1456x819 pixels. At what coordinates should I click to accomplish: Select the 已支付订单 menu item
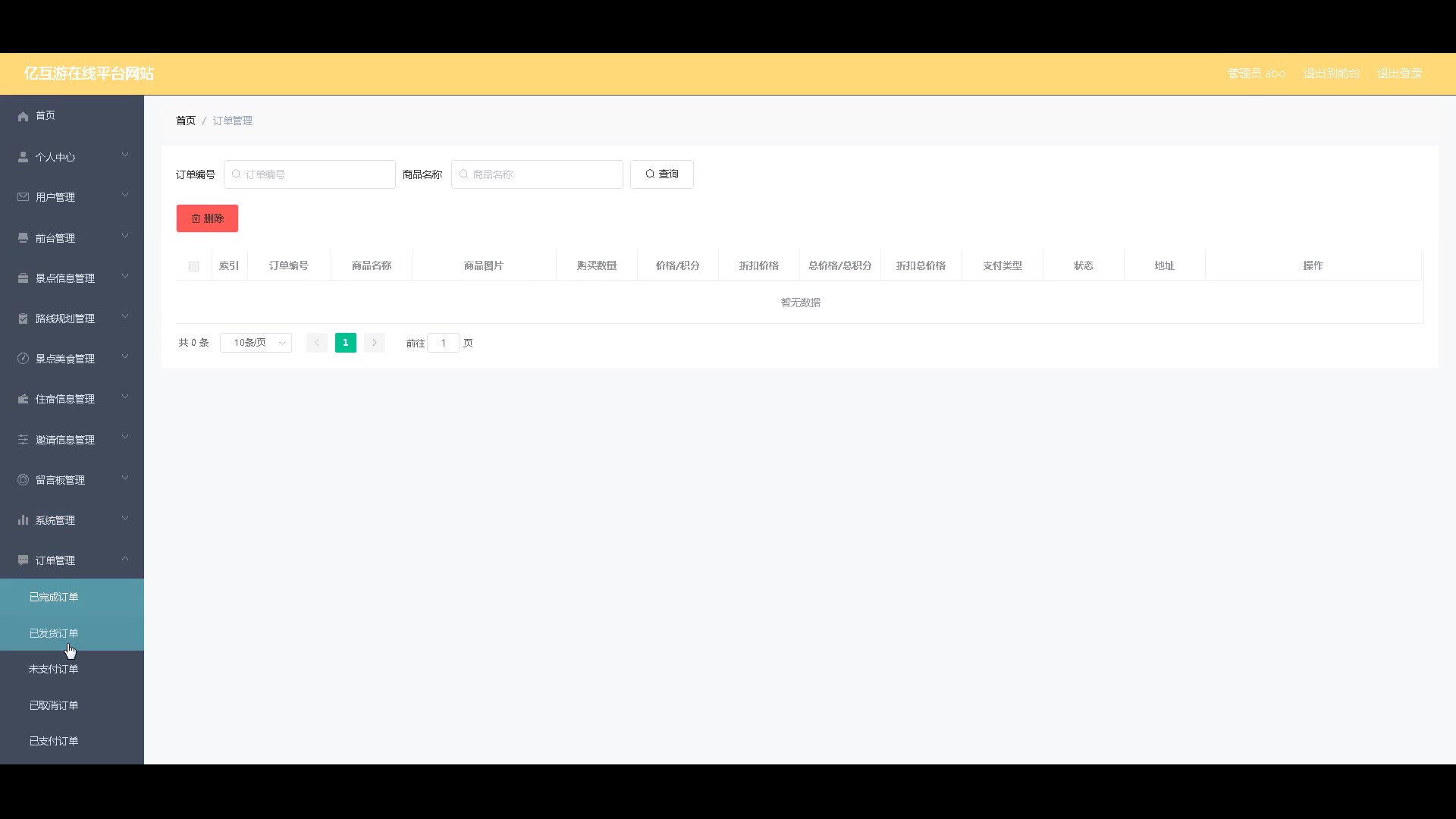pyautogui.click(x=54, y=741)
